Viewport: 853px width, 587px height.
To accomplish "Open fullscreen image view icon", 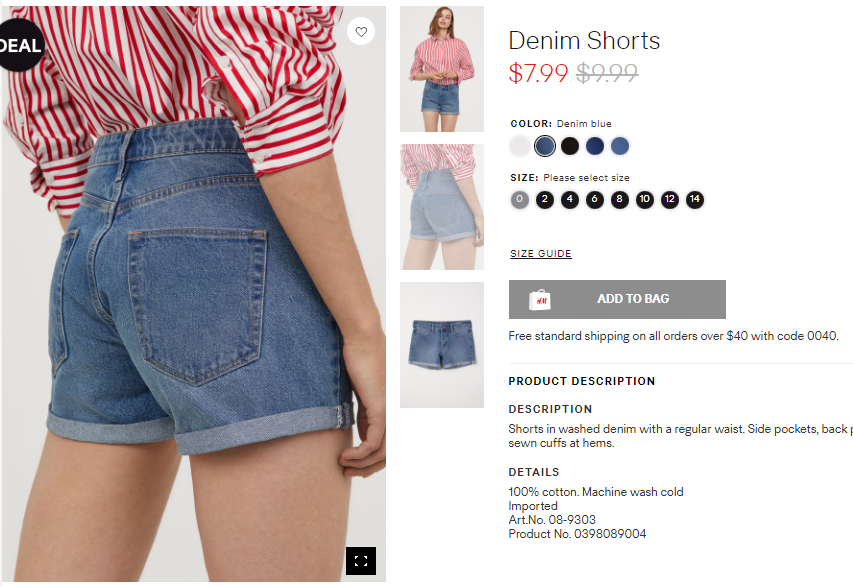I will point(361,561).
